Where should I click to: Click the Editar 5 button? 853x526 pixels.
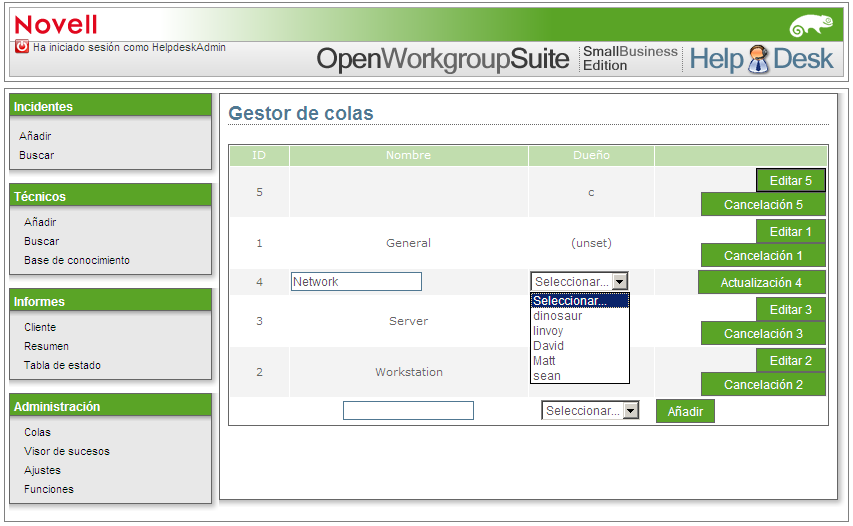790,181
